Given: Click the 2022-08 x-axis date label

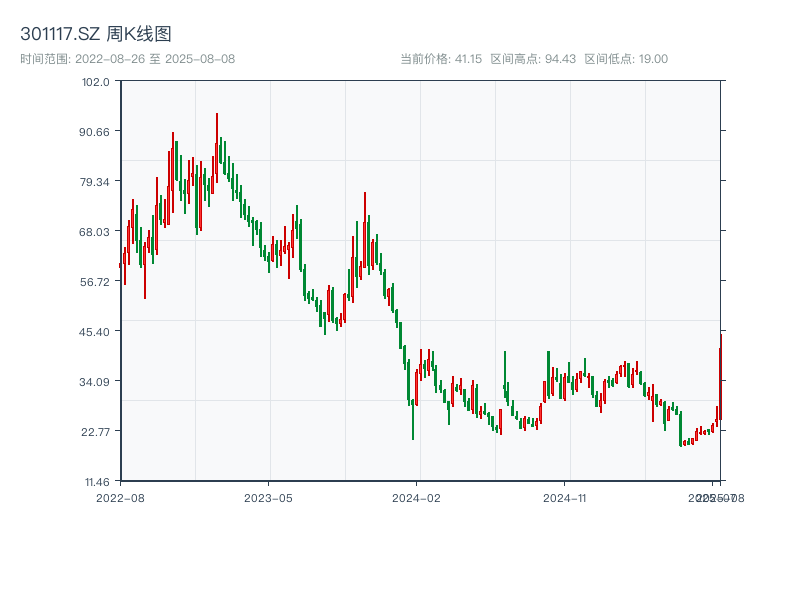Looking at the screenshot, I should click(120, 496).
